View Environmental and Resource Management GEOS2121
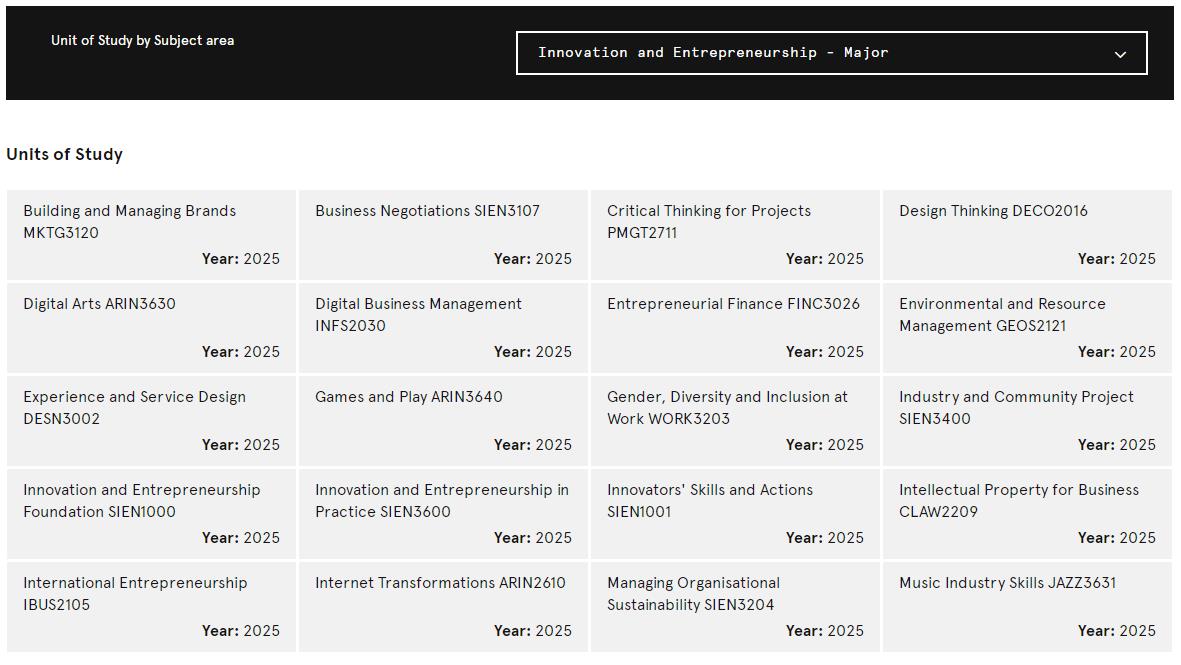 [x=1027, y=328]
